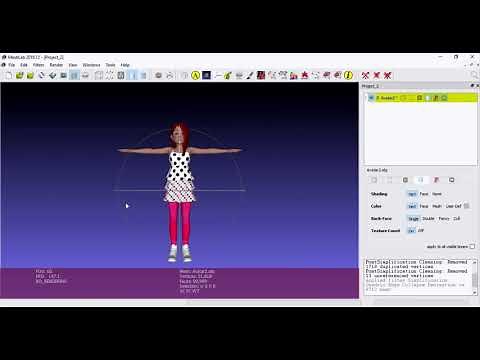This screenshot has height=360, width=480.
Task: Open the Filters menu
Action: pyautogui.click(x=38, y=65)
